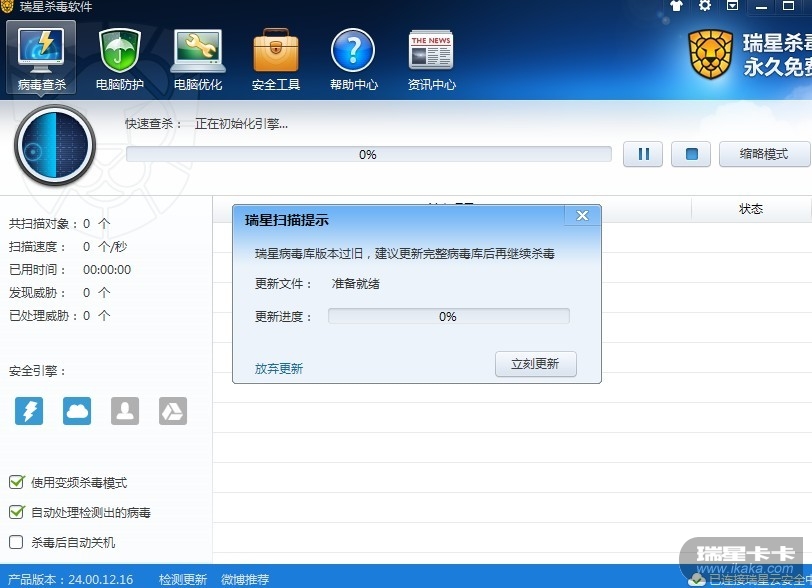Click the 发现威胁 count row

pos(60,293)
